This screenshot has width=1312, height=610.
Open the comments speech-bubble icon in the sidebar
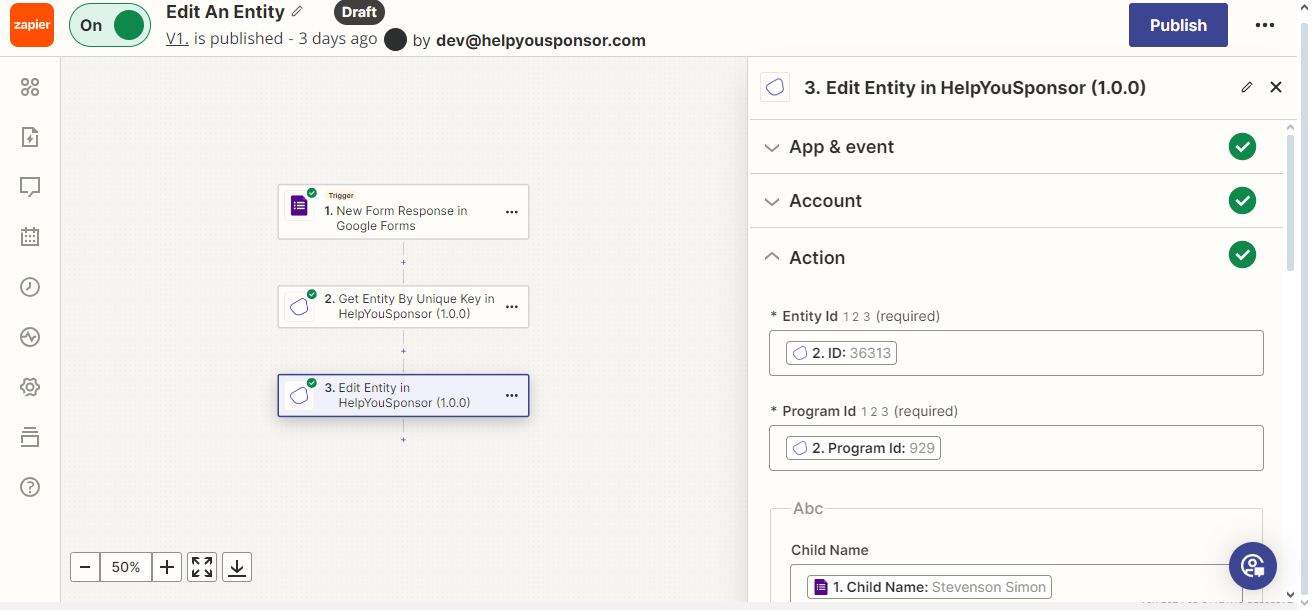tap(30, 187)
